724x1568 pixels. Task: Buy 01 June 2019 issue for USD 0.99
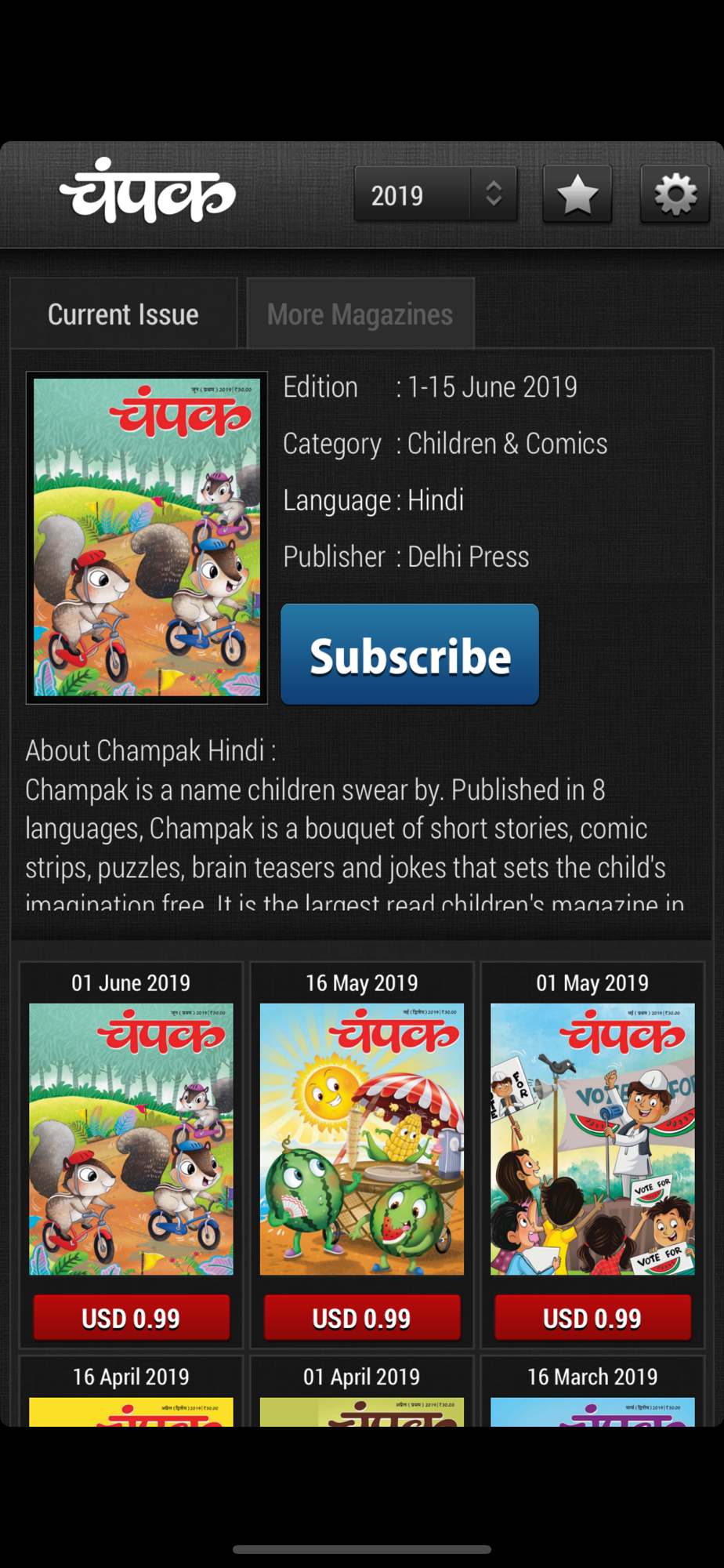[131, 1318]
